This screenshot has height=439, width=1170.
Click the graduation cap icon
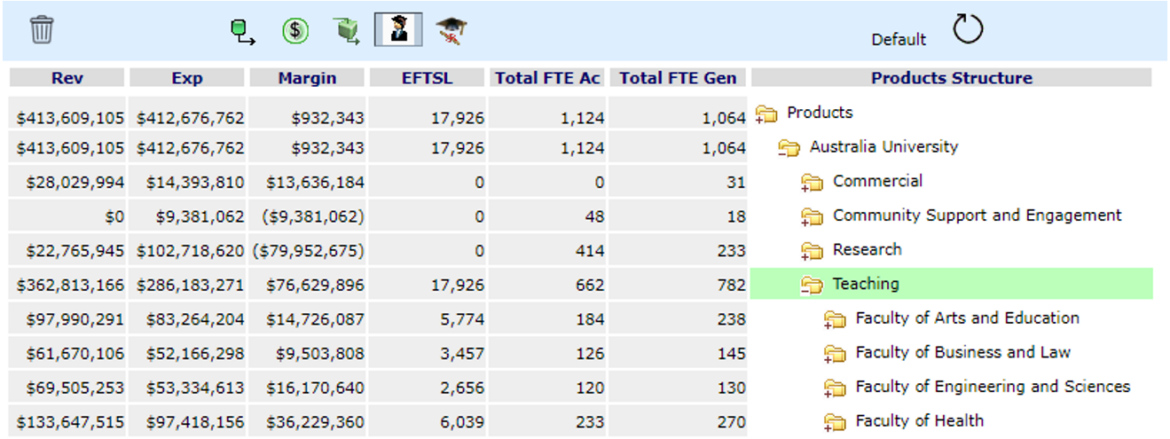coord(451,31)
